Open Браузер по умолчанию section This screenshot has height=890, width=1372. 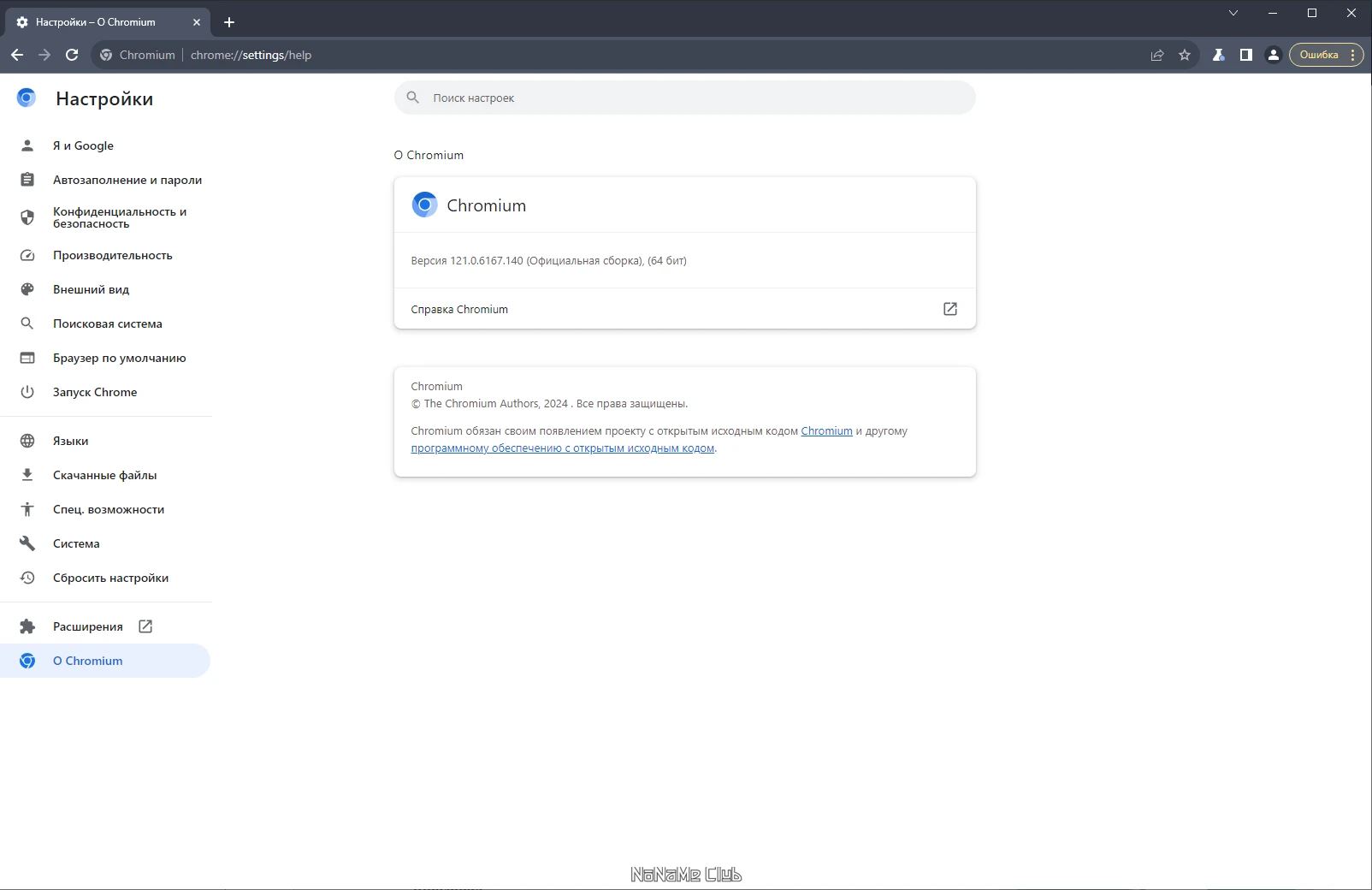(105, 358)
